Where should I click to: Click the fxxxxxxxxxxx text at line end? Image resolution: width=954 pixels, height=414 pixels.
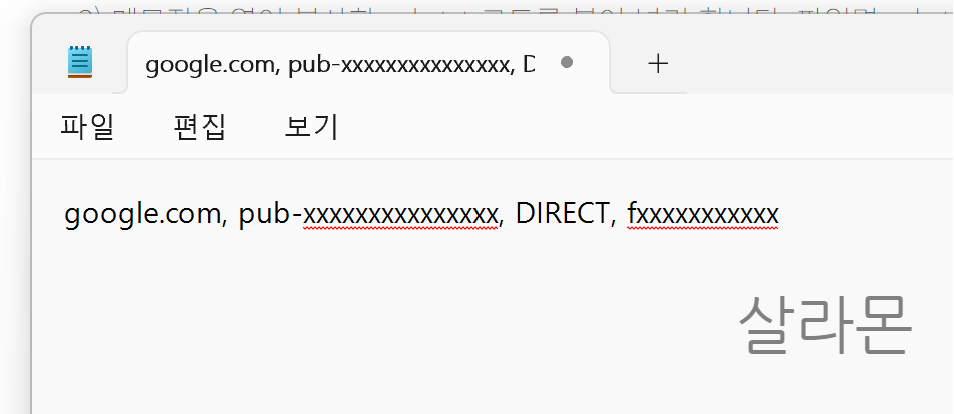[x=703, y=214]
